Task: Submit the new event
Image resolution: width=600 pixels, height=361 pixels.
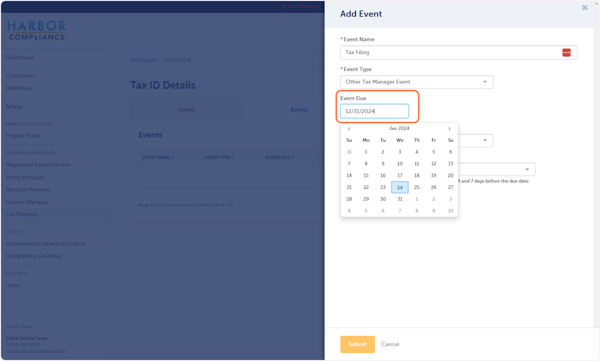Action: 357,344
